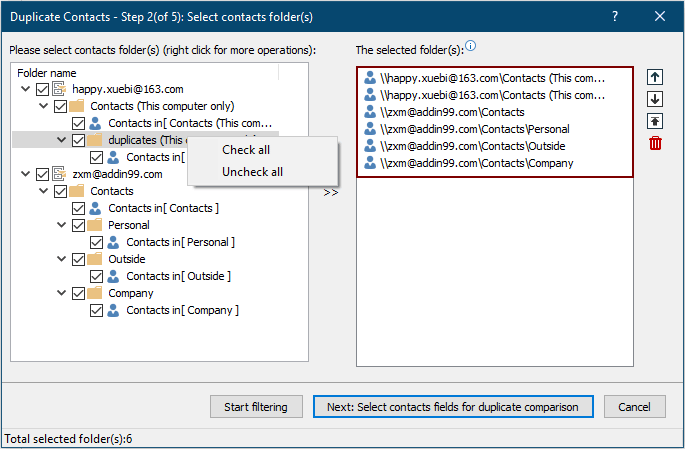This screenshot has width=685, height=449.
Task: Click the info icon beside selected folder(s) label
Action: click(x=471, y=46)
